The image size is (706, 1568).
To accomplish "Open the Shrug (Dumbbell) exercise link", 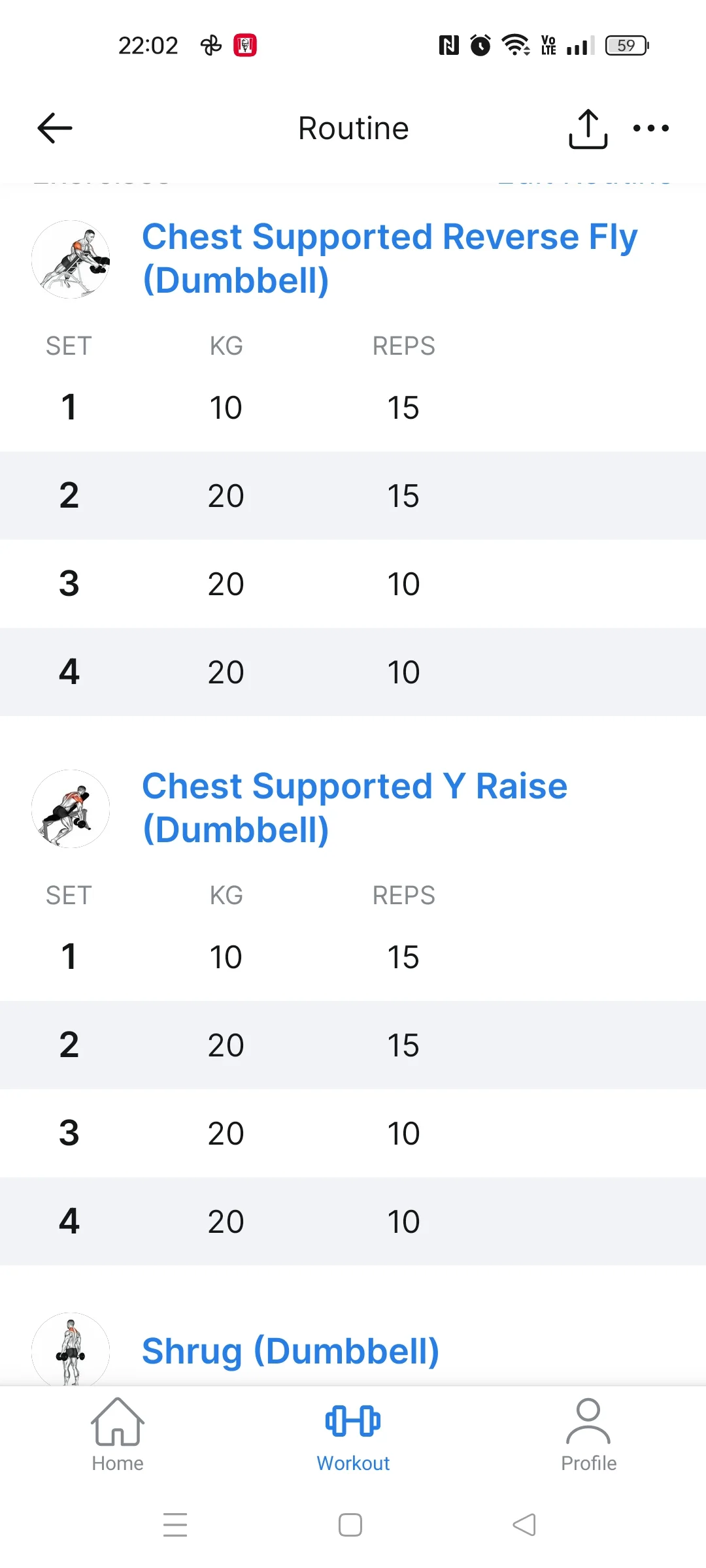I will pyautogui.click(x=290, y=1351).
